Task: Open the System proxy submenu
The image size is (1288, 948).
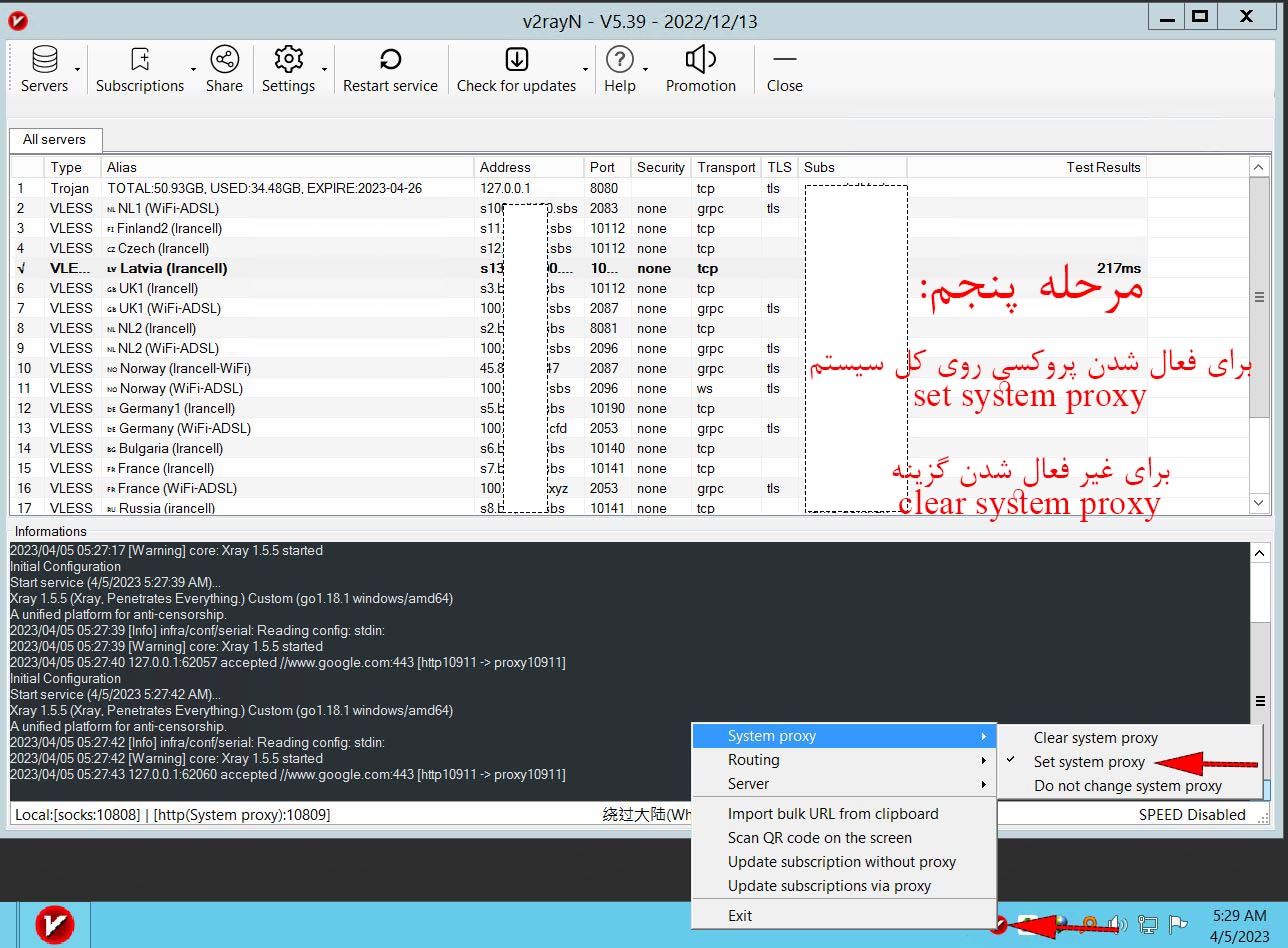Action: (x=844, y=736)
